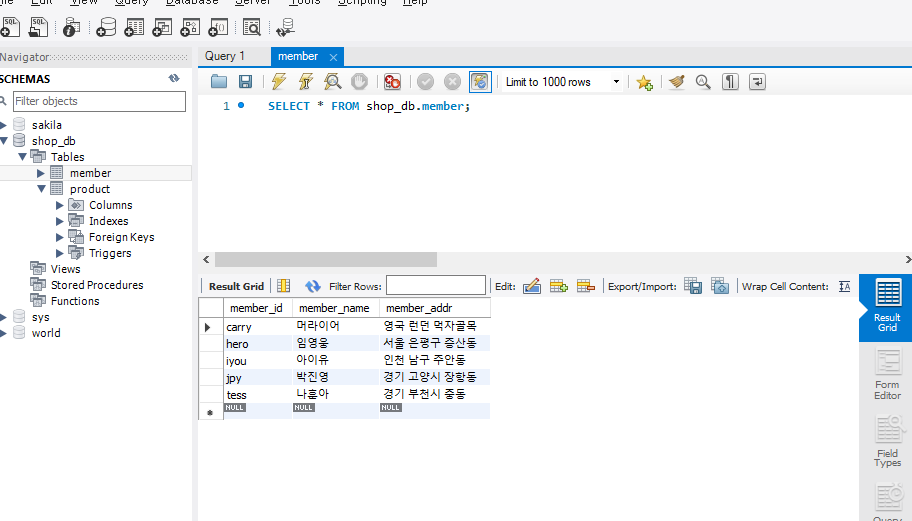The width and height of the screenshot is (912, 521).
Task: Rollback transaction X icon
Action: click(x=452, y=81)
